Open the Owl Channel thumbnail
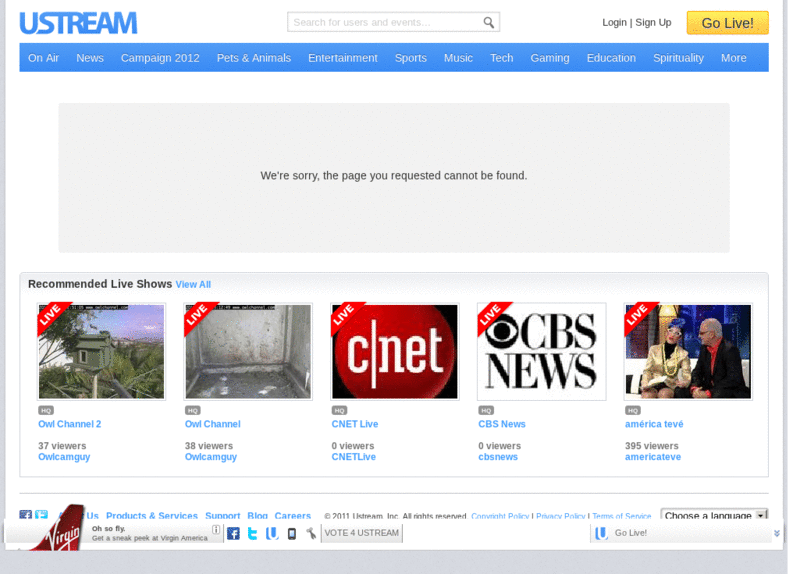Image resolution: width=800 pixels, height=574 pixels. point(248,352)
